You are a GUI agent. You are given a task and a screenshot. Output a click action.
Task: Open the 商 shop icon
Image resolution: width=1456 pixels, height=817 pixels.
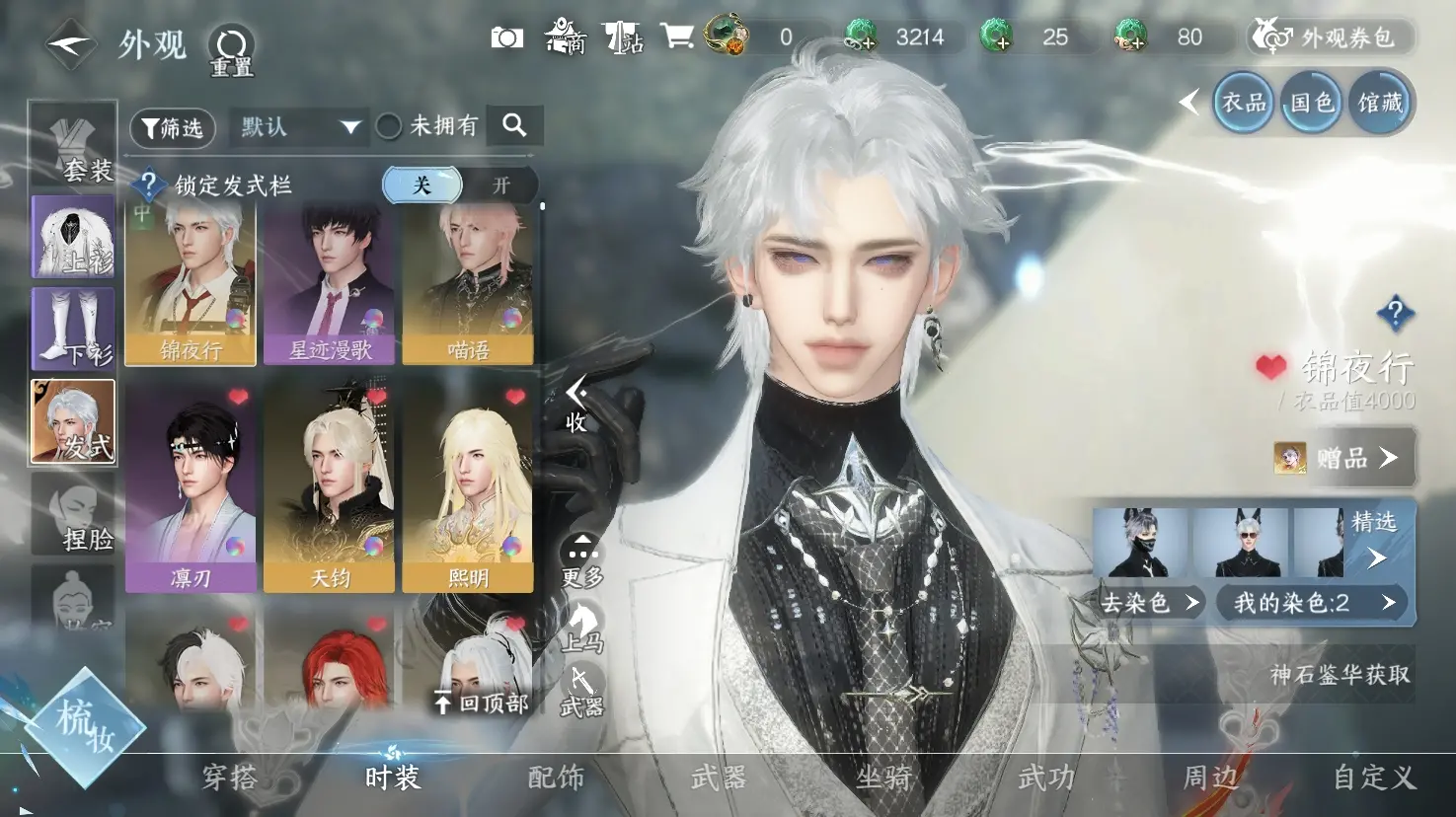pyautogui.click(x=566, y=37)
